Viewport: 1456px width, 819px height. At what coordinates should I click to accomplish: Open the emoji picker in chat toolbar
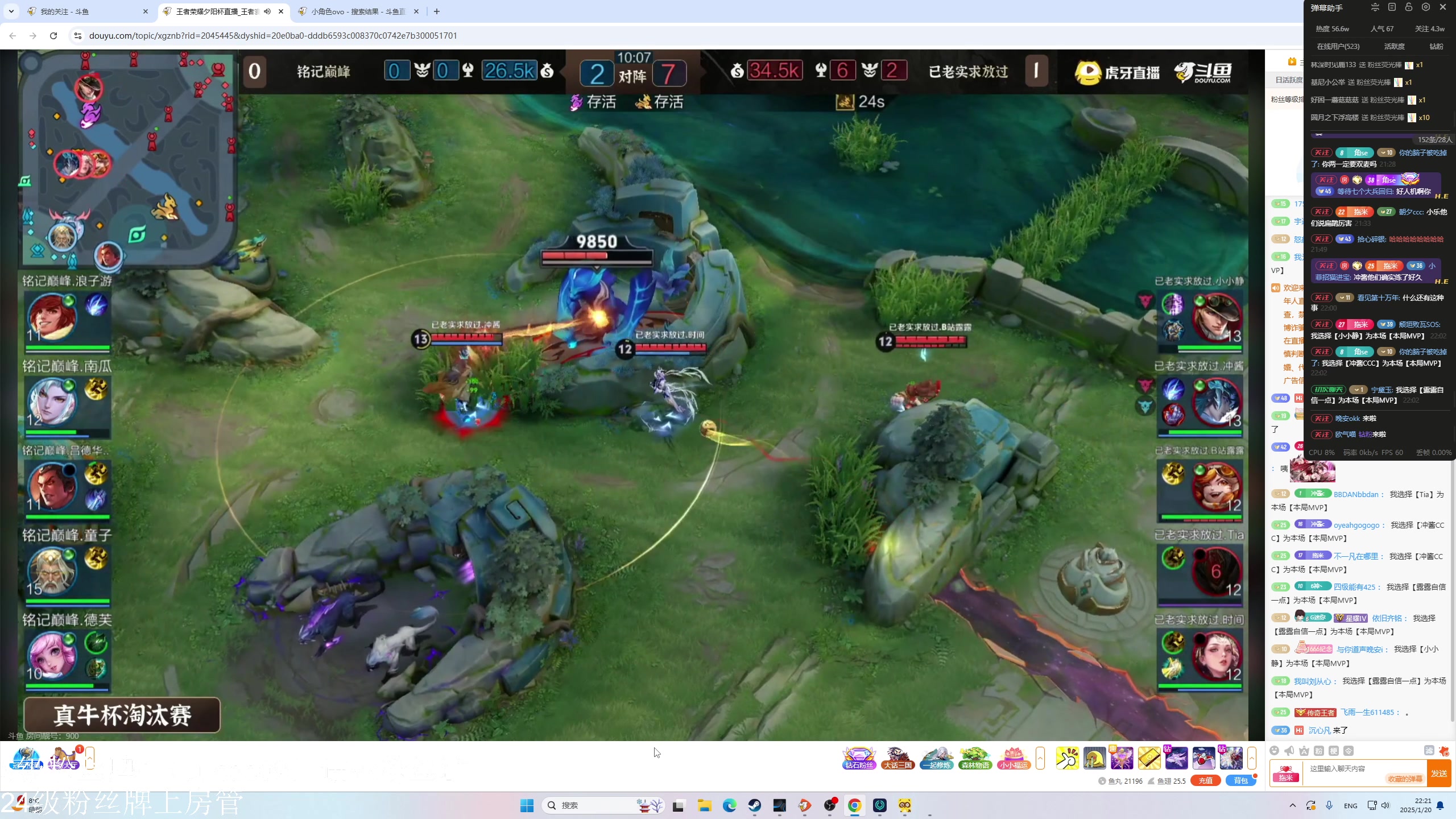tap(1275, 751)
